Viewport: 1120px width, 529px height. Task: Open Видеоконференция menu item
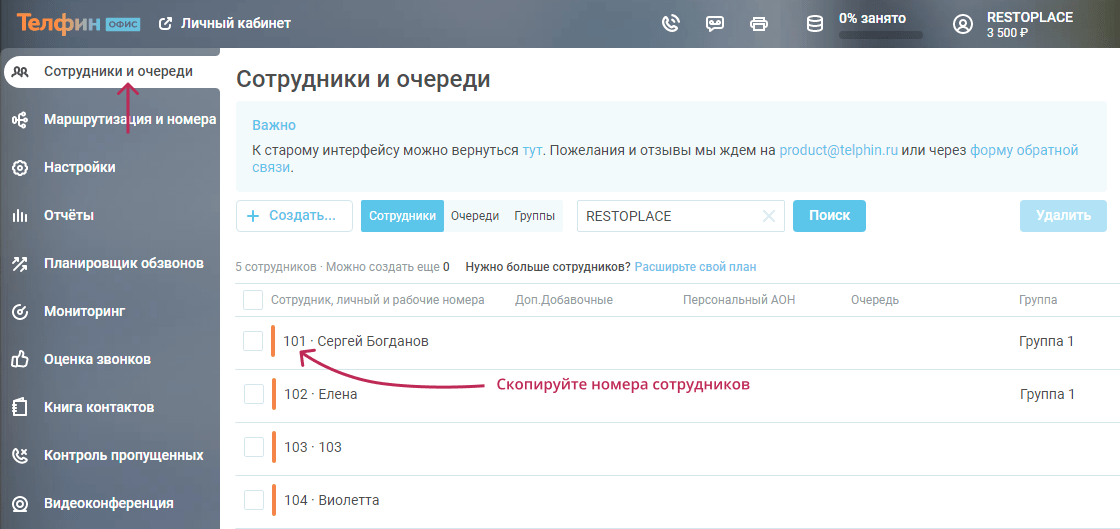pyautogui.click(x=110, y=503)
